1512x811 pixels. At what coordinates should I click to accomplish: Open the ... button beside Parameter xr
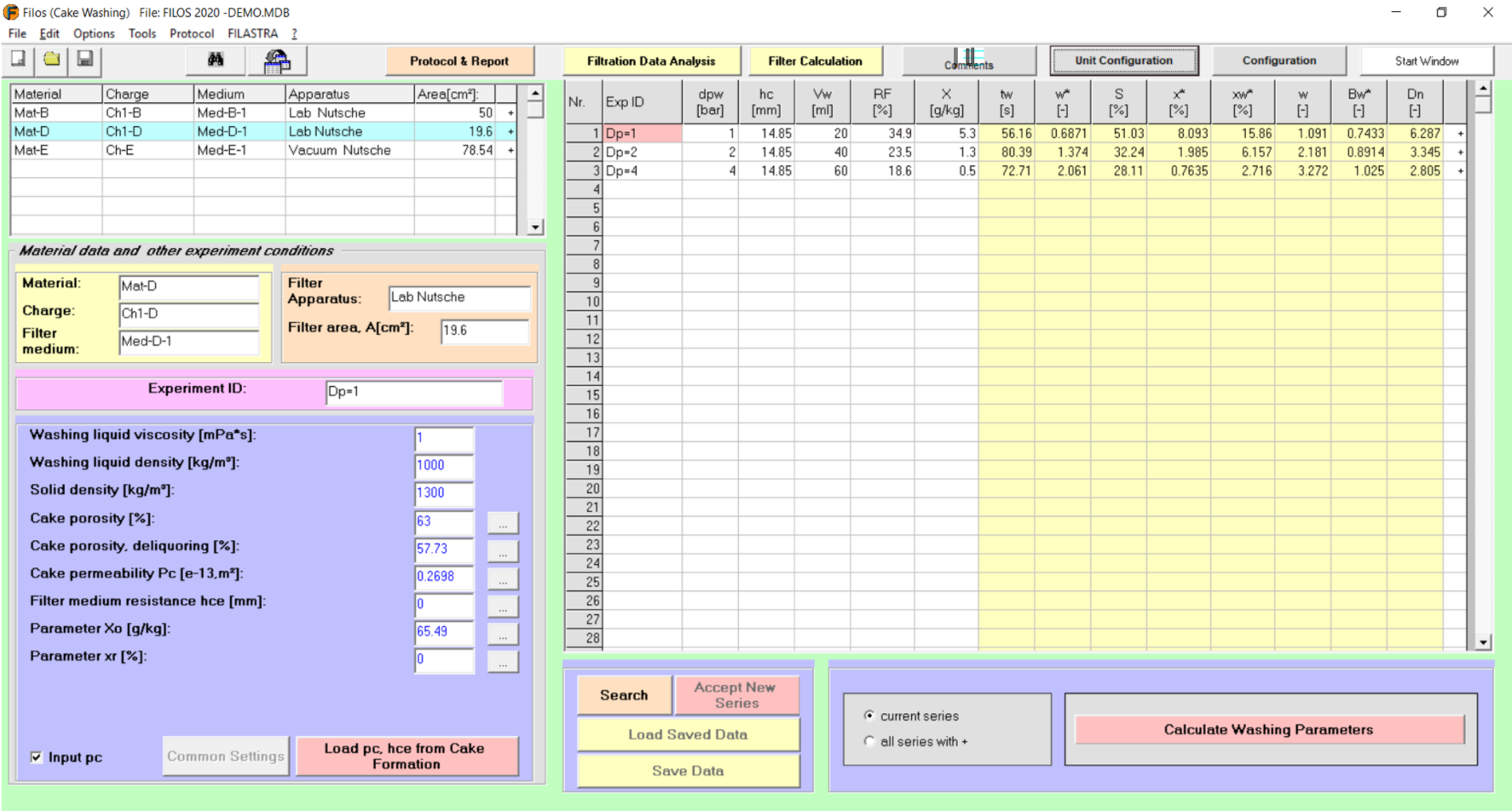pos(503,661)
